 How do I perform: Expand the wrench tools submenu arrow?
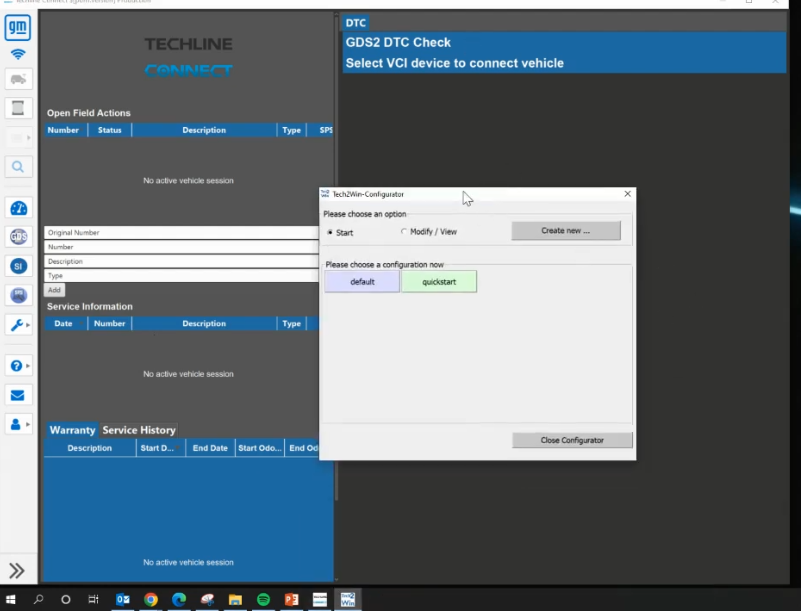pos(28,325)
